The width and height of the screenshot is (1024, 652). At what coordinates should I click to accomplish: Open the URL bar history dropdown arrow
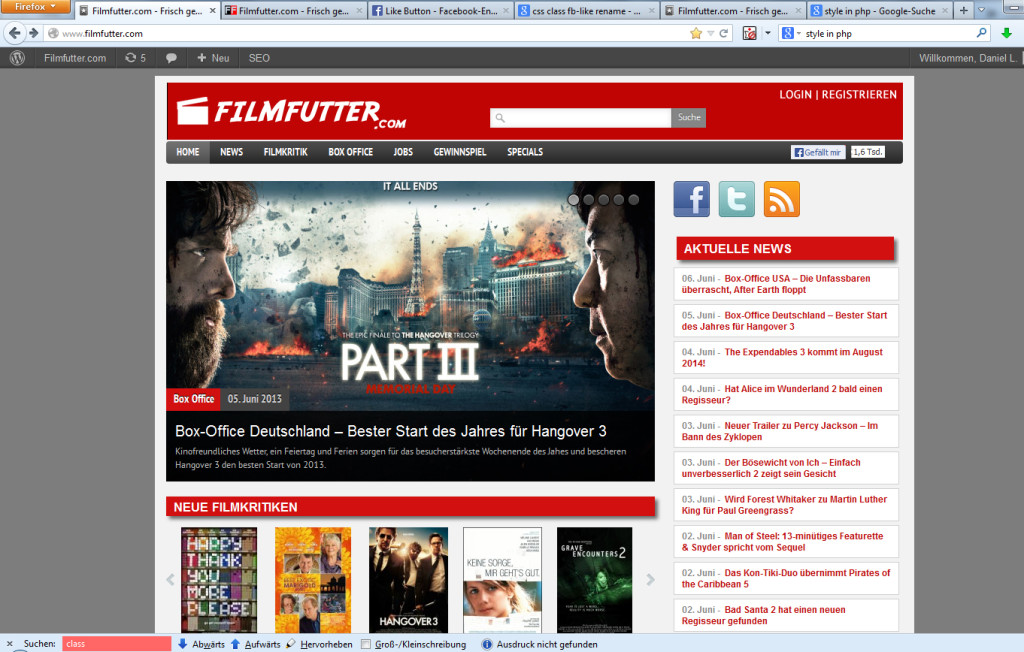click(x=710, y=33)
